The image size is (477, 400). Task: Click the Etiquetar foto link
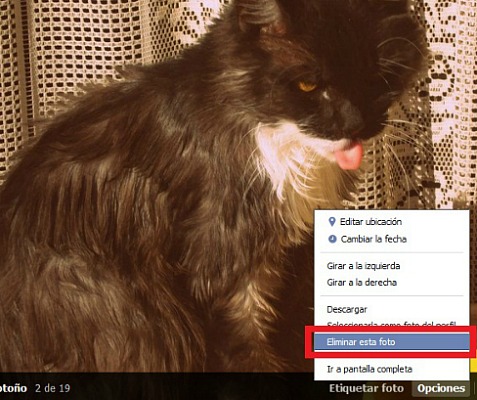(x=366, y=388)
